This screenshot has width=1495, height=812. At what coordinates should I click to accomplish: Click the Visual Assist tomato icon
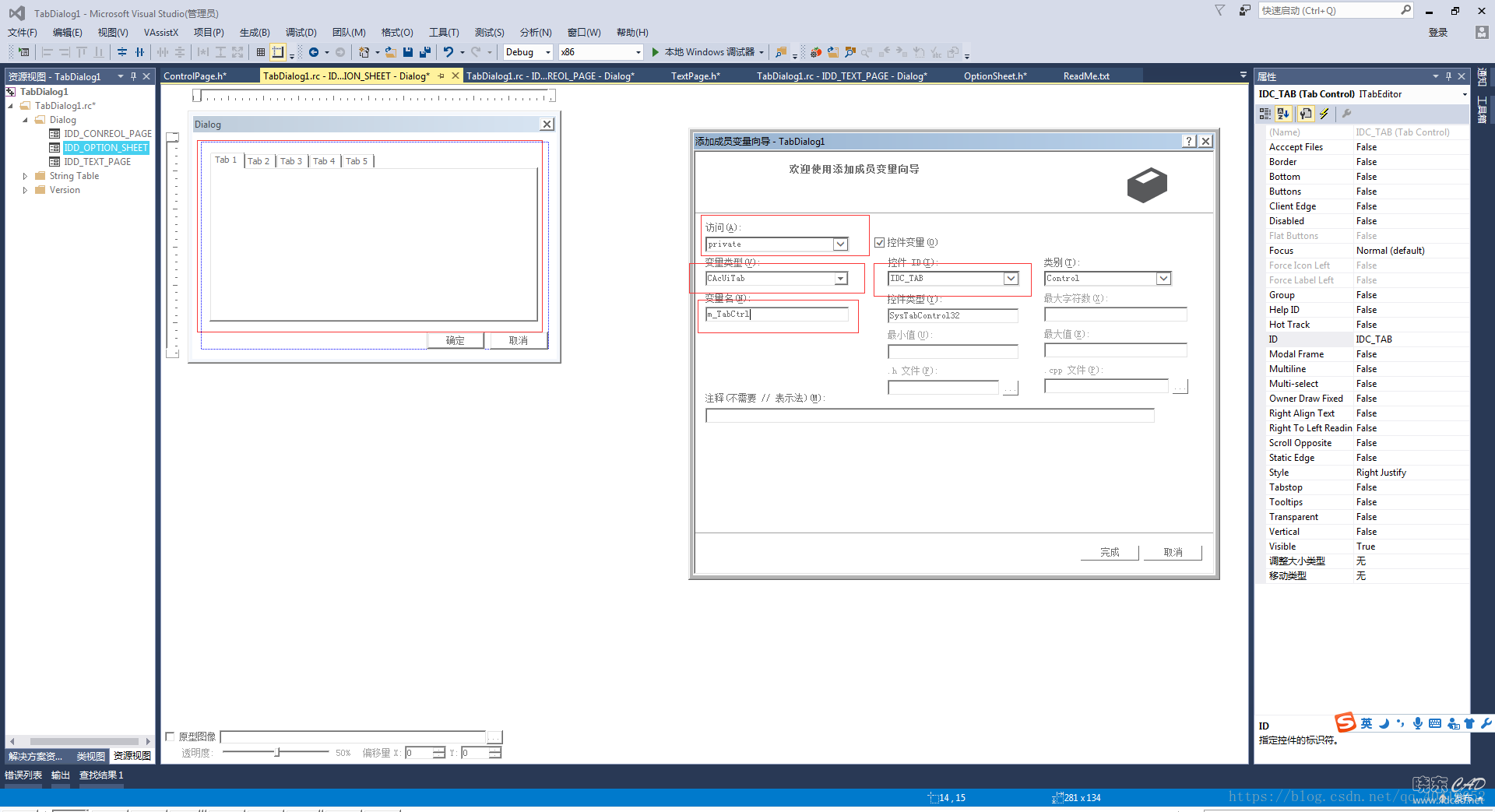click(x=816, y=52)
